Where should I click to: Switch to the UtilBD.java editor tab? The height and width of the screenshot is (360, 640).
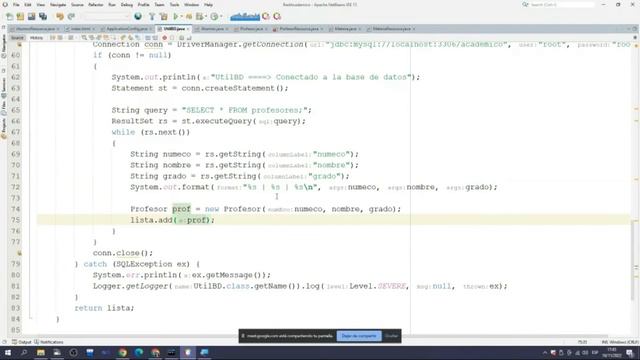tap(174, 29)
